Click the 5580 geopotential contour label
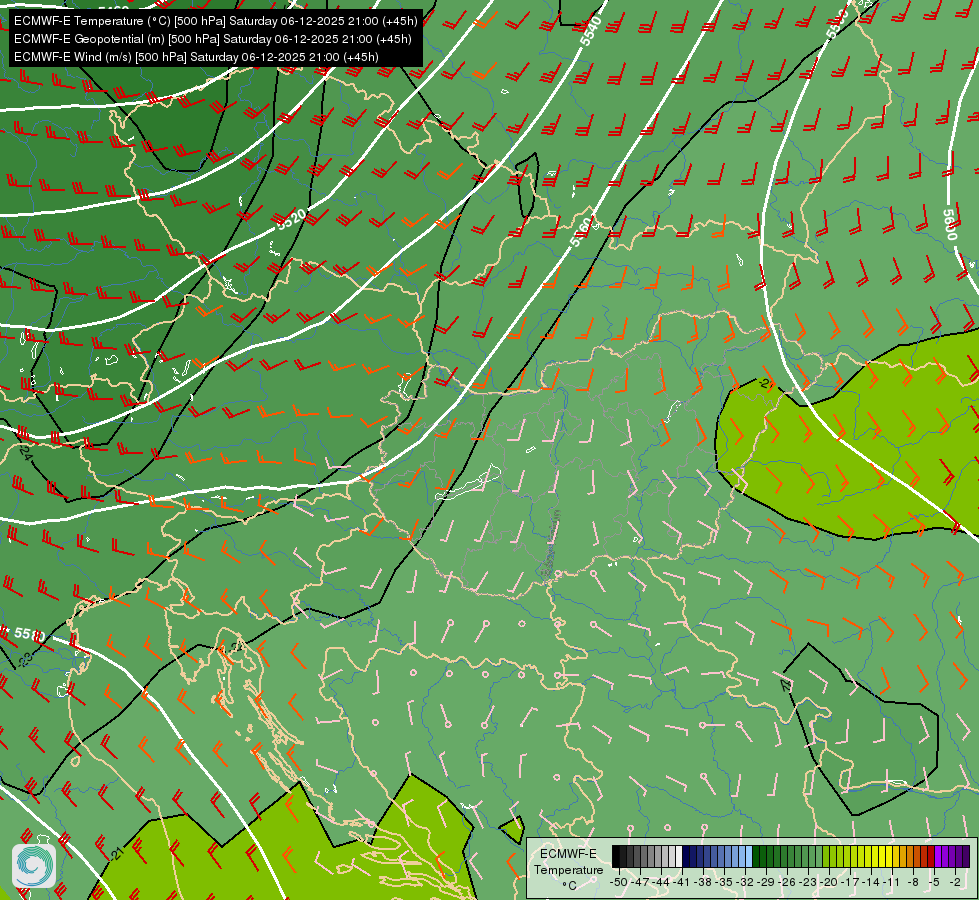This screenshot has width=979, height=900. click(x=29, y=635)
